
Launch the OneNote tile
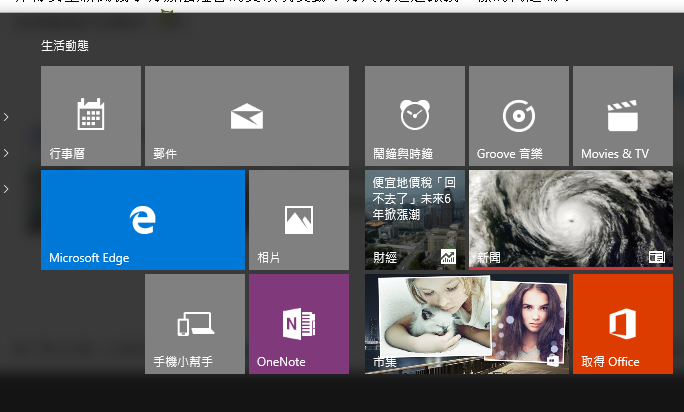299,324
